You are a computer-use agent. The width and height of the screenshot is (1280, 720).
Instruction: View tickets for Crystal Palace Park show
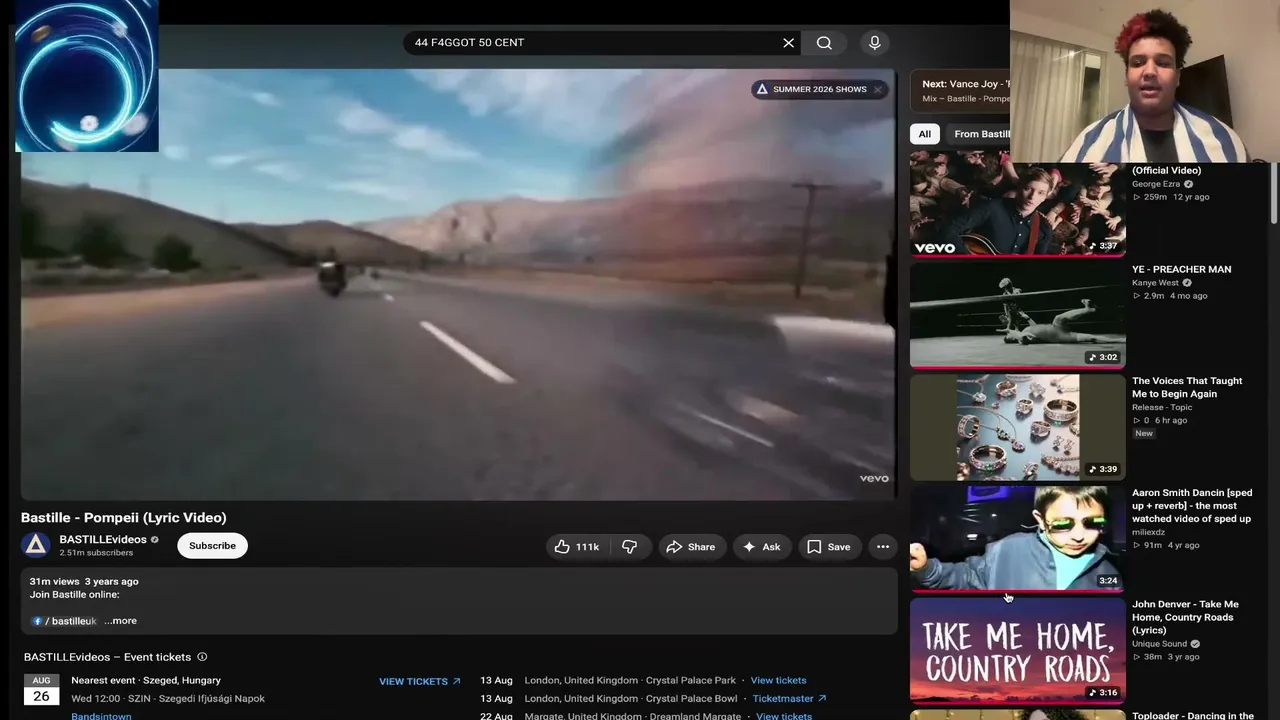[x=778, y=680]
